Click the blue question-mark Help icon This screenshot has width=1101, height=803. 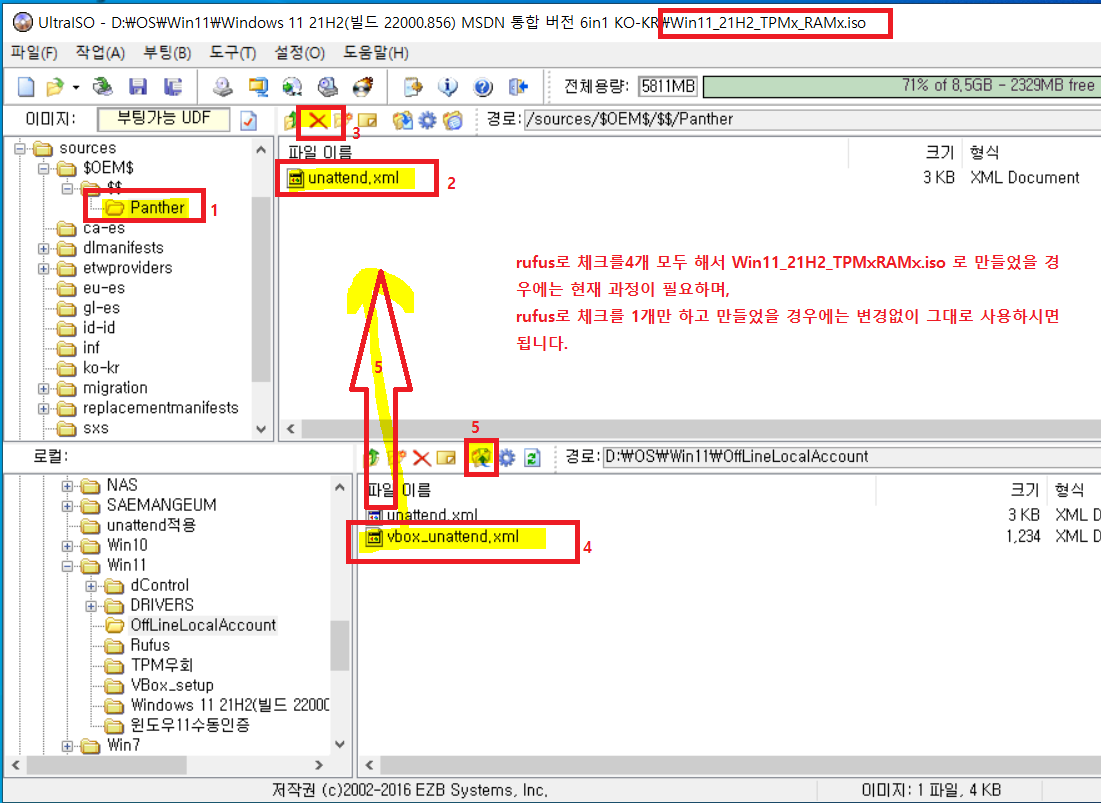[x=483, y=87]
